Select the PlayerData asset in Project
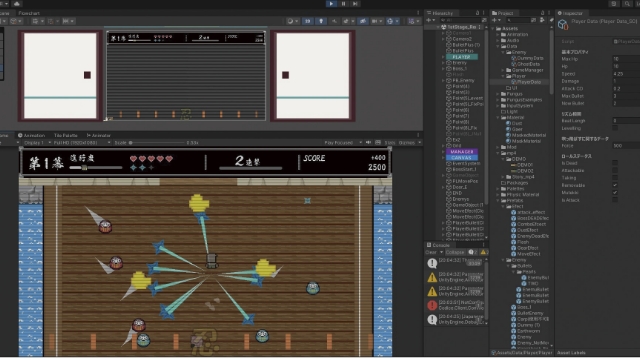The image size is (640, 360). 527,82
